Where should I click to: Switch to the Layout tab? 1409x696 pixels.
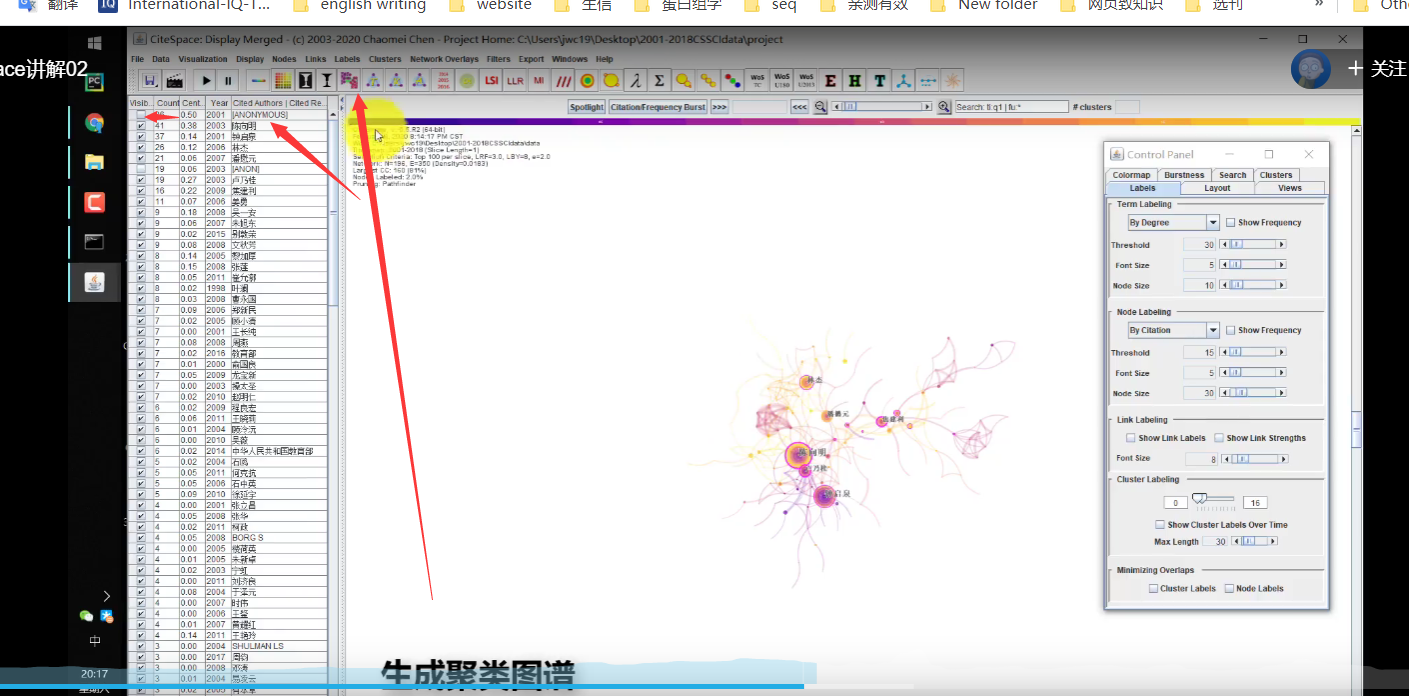click(1217, 188)
